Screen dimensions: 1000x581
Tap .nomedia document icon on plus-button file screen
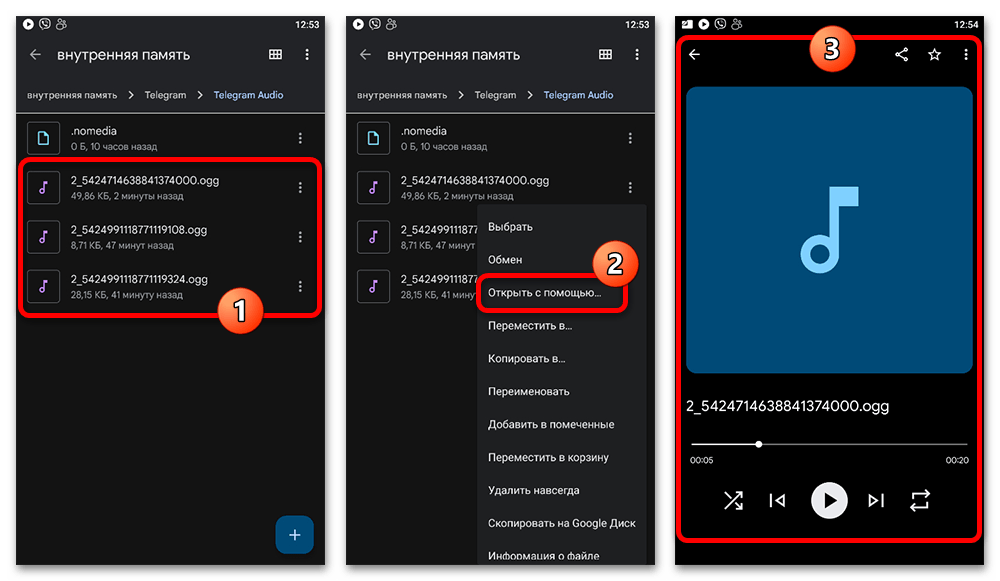tap(43, 138)
